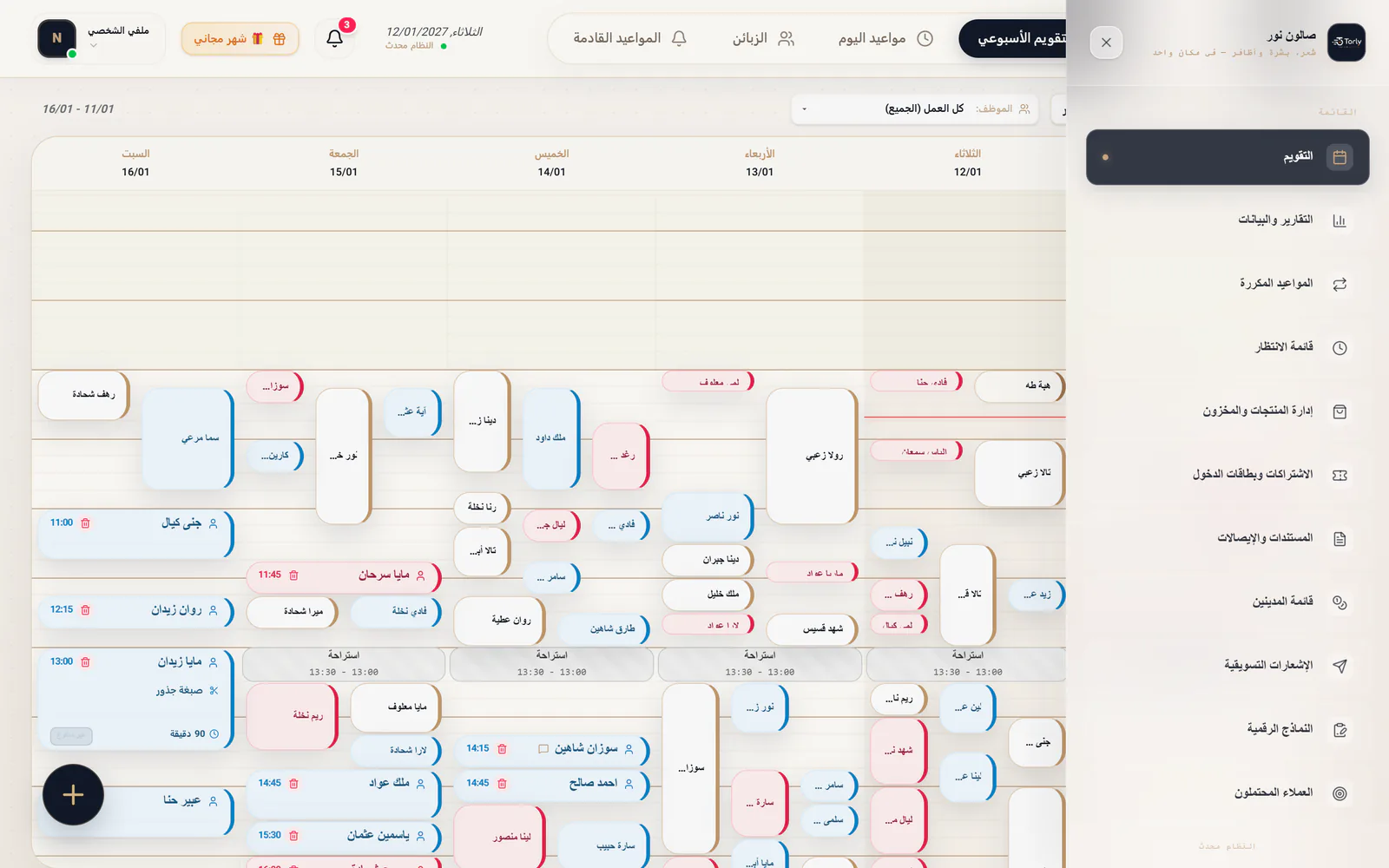Click the inventory icon beside إدارة المنتجات والمخزون
Screen dimensions: 1389x868
click(1340, 411)
